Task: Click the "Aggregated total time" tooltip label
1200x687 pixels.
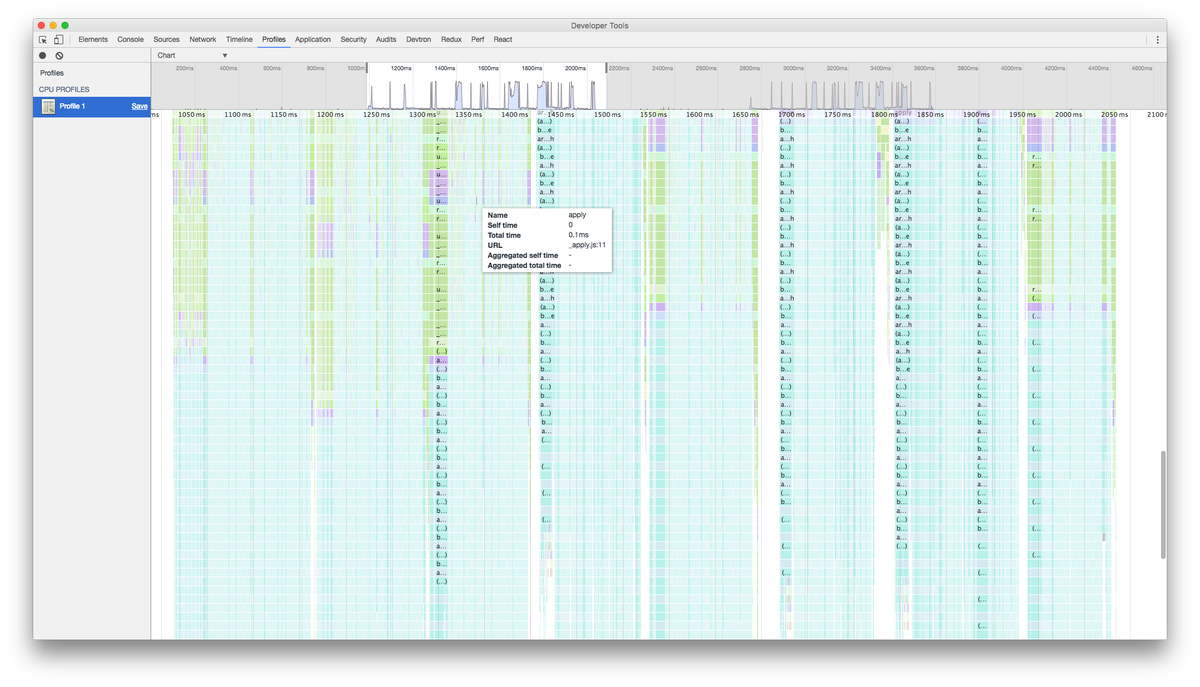Action: tap(524, 265)
